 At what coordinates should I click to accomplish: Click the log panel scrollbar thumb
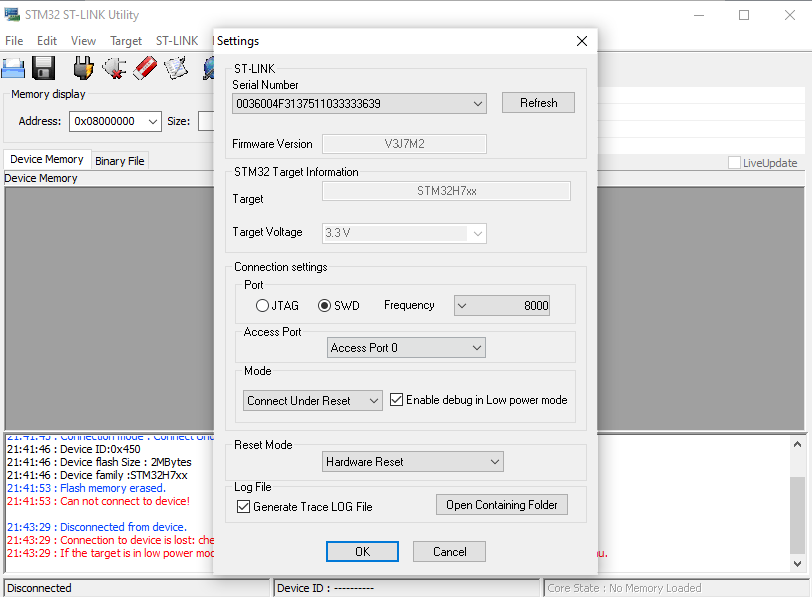[798, 515]
